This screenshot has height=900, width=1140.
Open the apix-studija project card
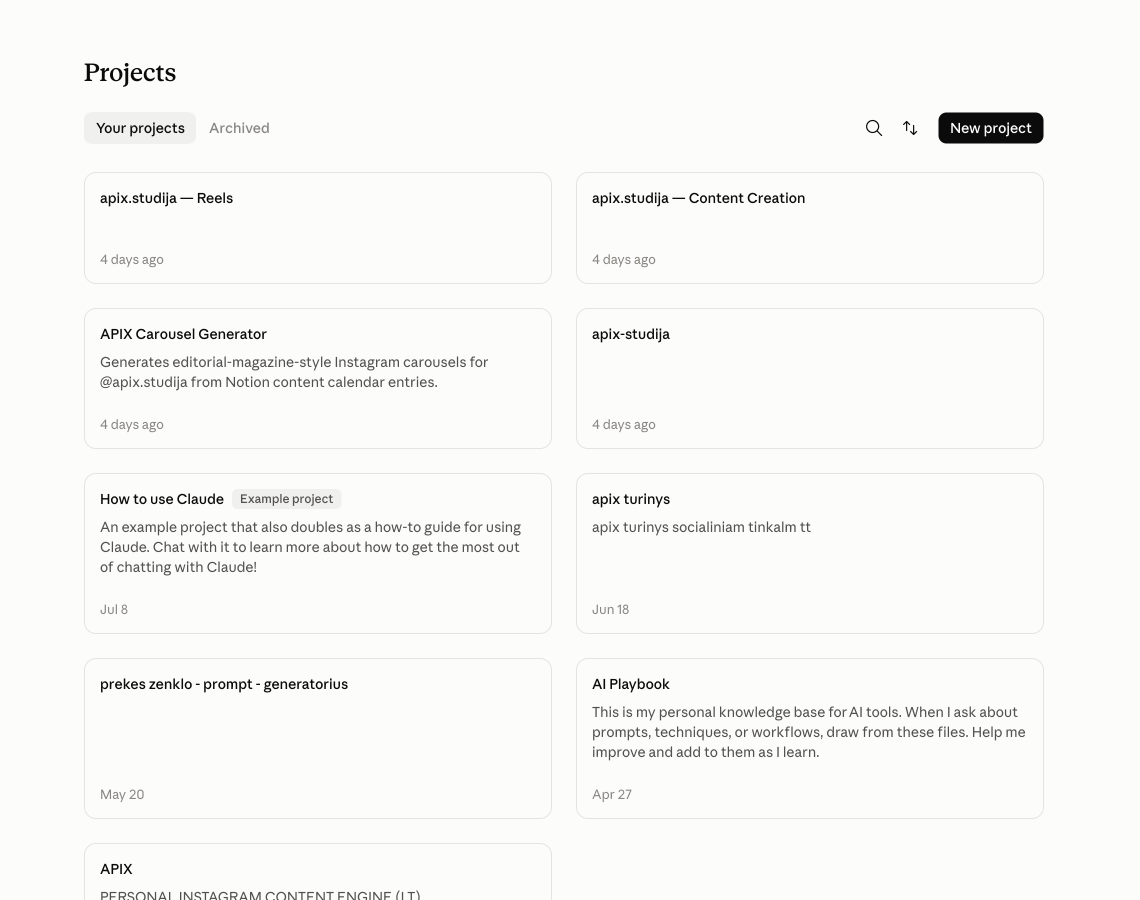pos(810,379)
